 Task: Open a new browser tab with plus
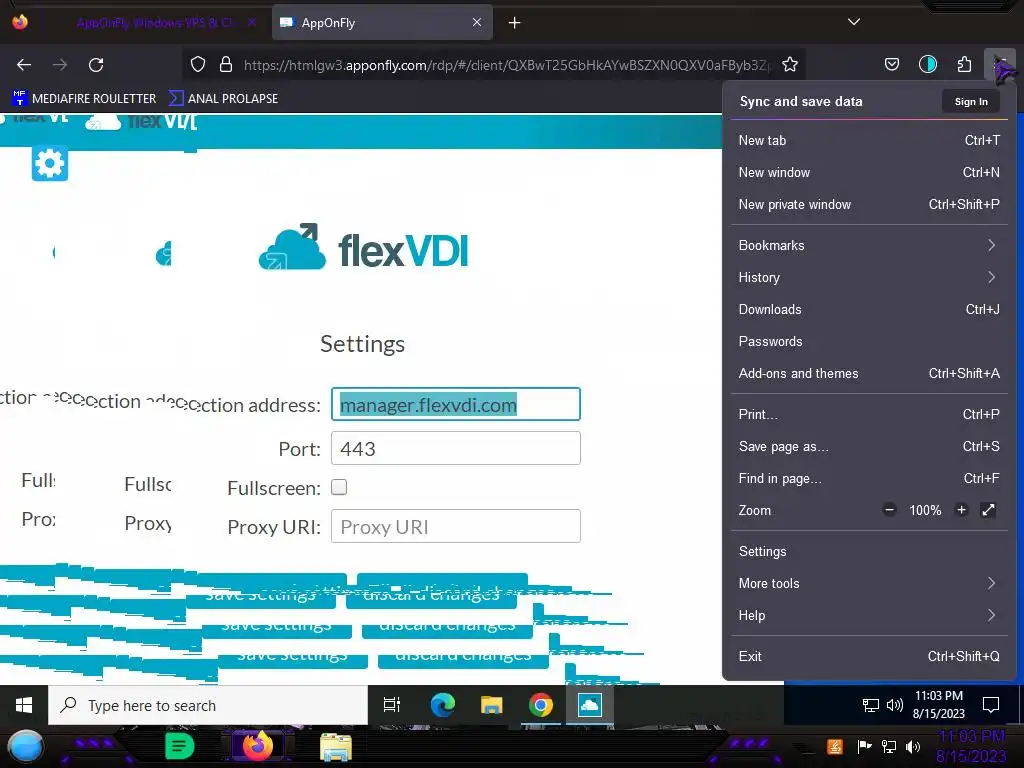[515, 23]
